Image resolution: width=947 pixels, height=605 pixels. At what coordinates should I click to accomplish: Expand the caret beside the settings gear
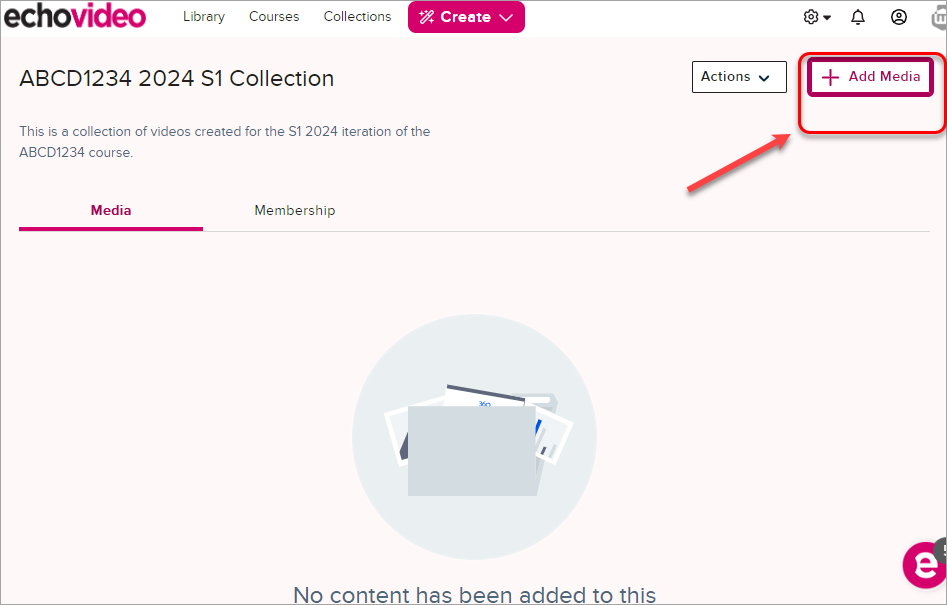pyautogui.click(x=827, y=18)
